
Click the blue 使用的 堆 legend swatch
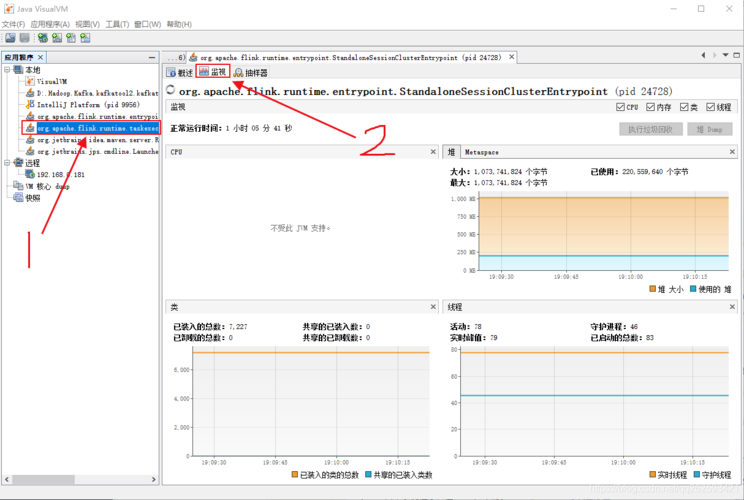point(693,288)
